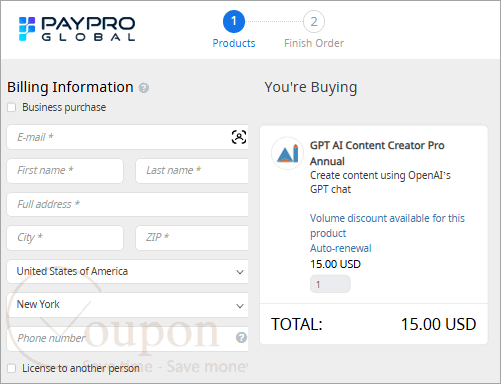
Task: Click the You're Buying heading
Action: 311,87
